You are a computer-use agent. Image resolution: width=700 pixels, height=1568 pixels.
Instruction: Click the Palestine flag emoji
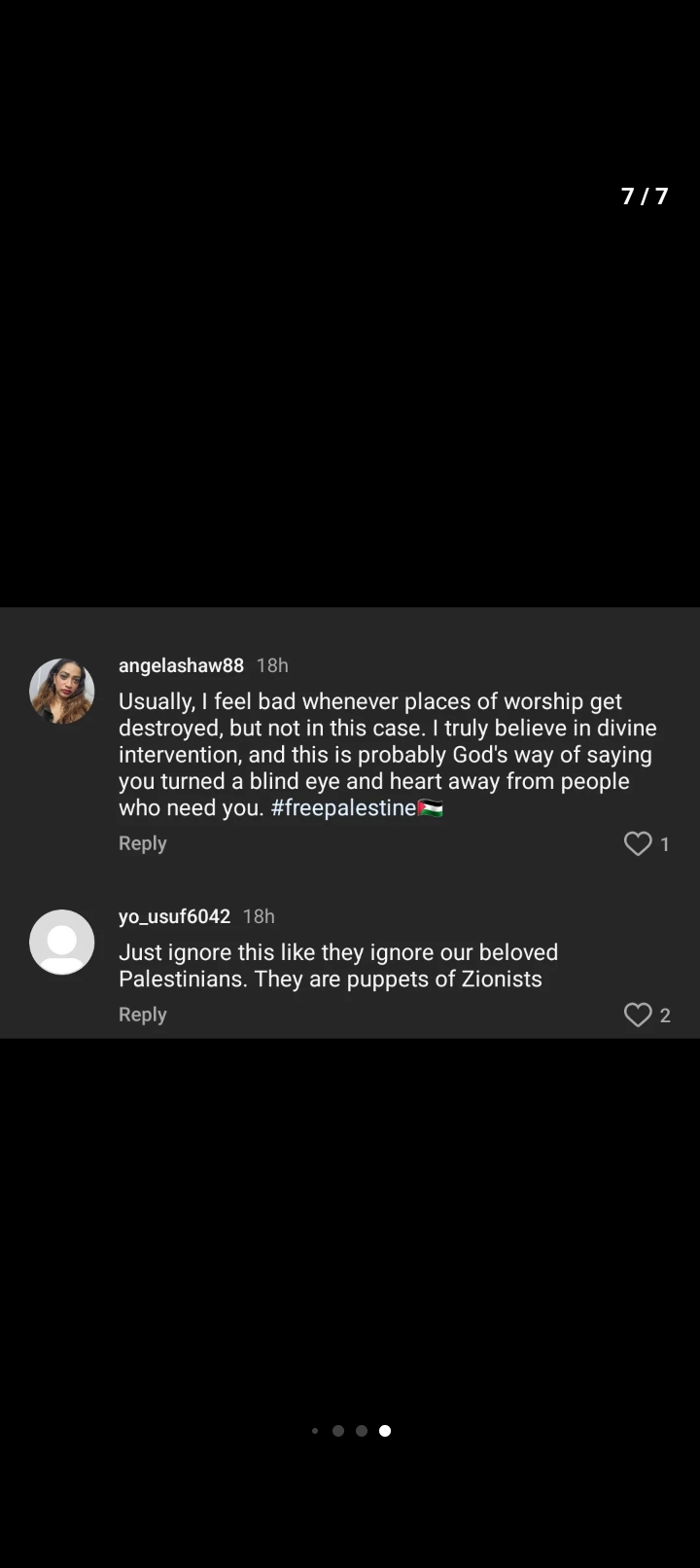click(x=431, y=808)
